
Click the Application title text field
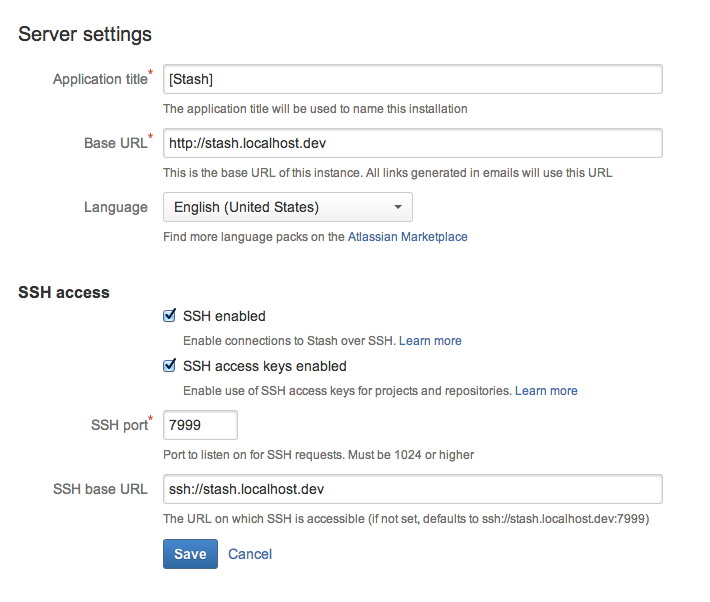coord(412,79)
